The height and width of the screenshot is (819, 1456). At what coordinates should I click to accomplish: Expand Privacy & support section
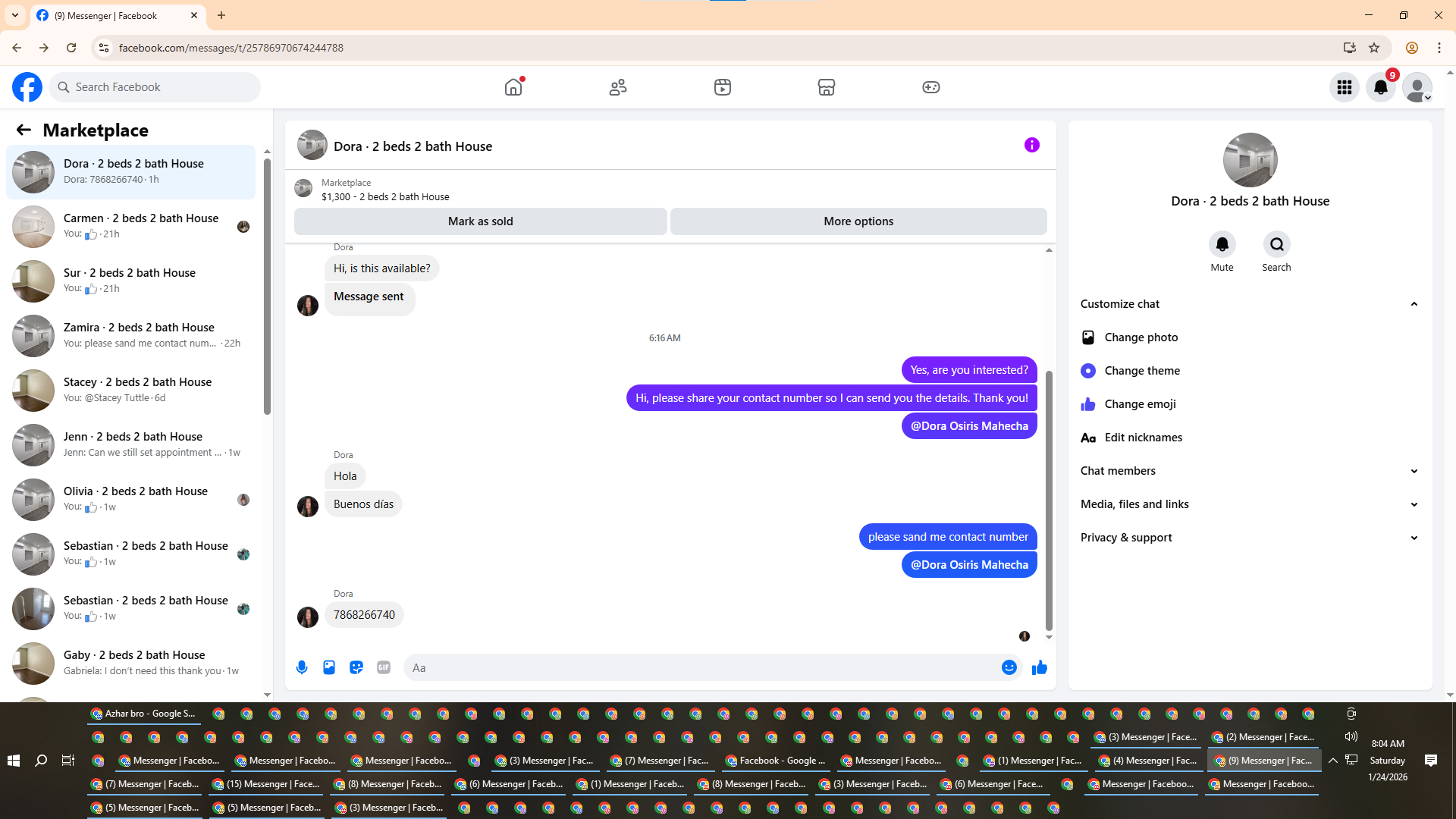point(1414,538)
